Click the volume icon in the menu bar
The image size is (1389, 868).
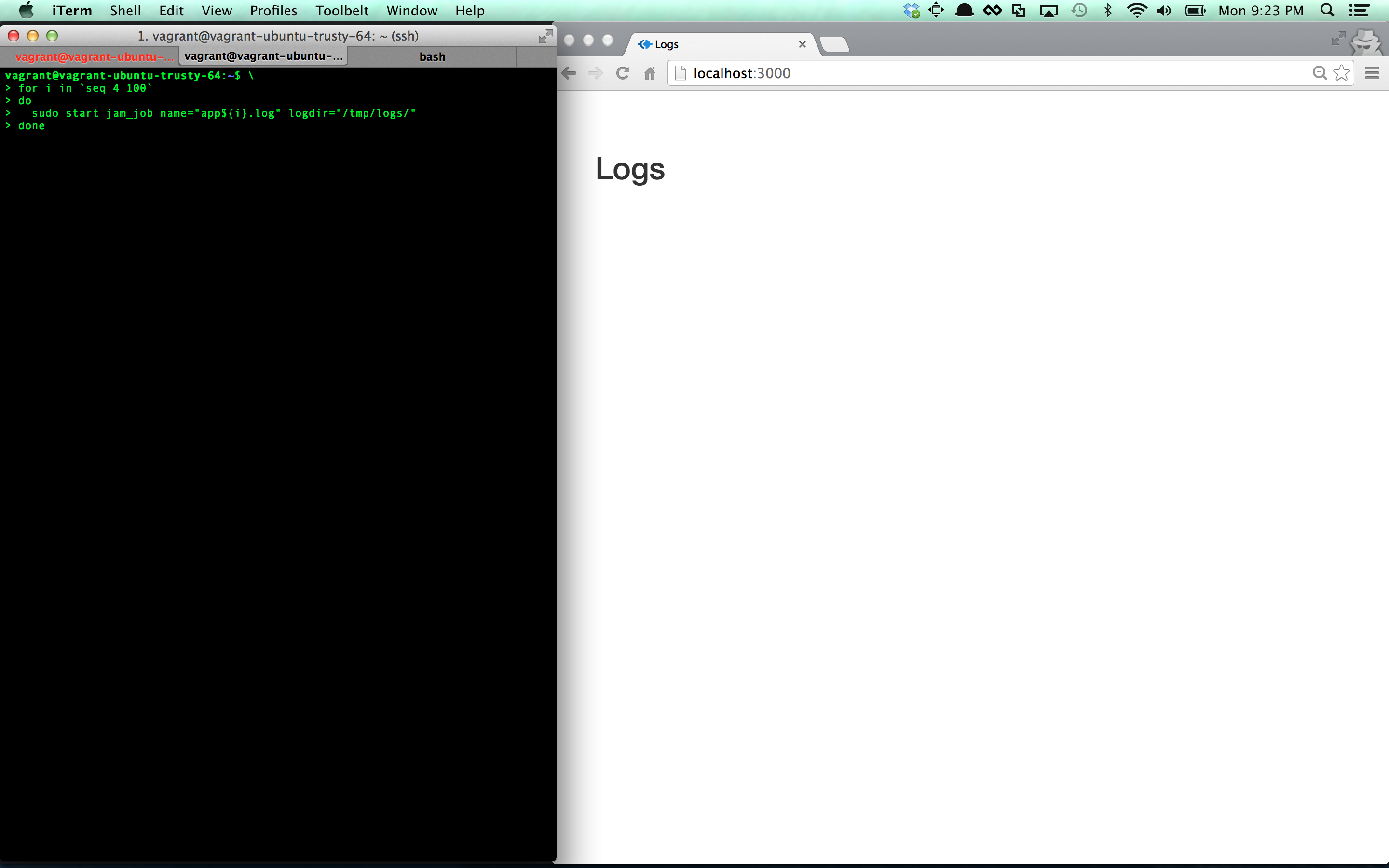(x=1164, y=10)
